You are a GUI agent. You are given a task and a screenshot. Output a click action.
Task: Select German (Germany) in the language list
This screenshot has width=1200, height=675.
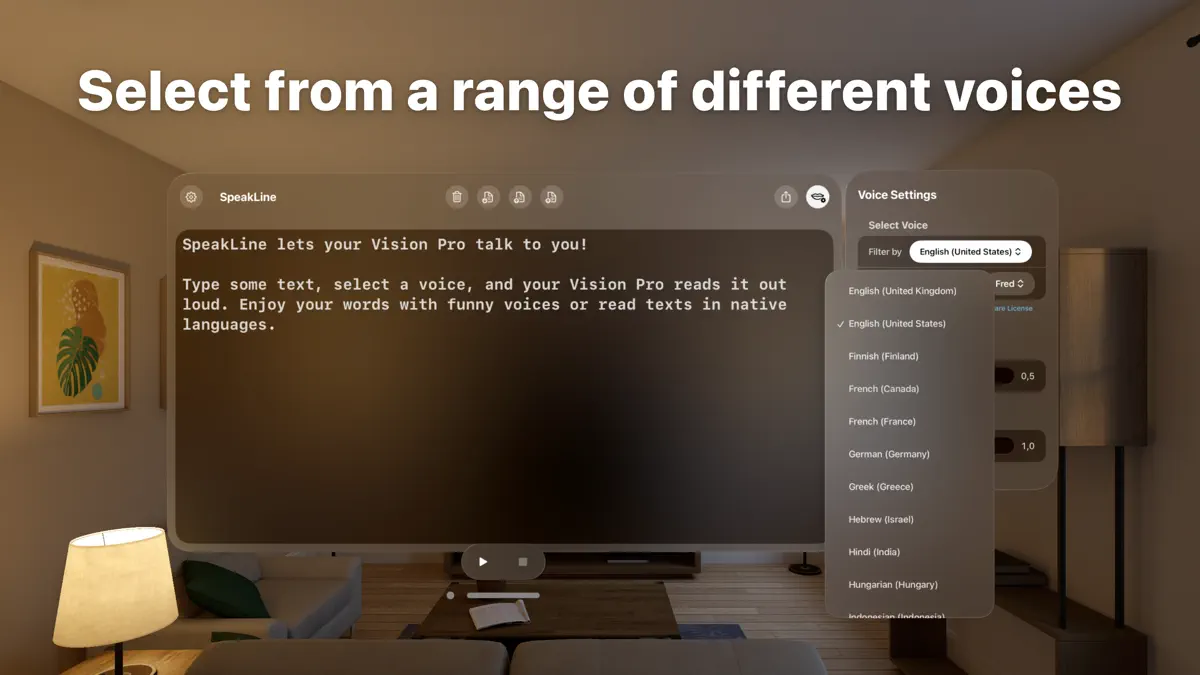tap(888, 454)
